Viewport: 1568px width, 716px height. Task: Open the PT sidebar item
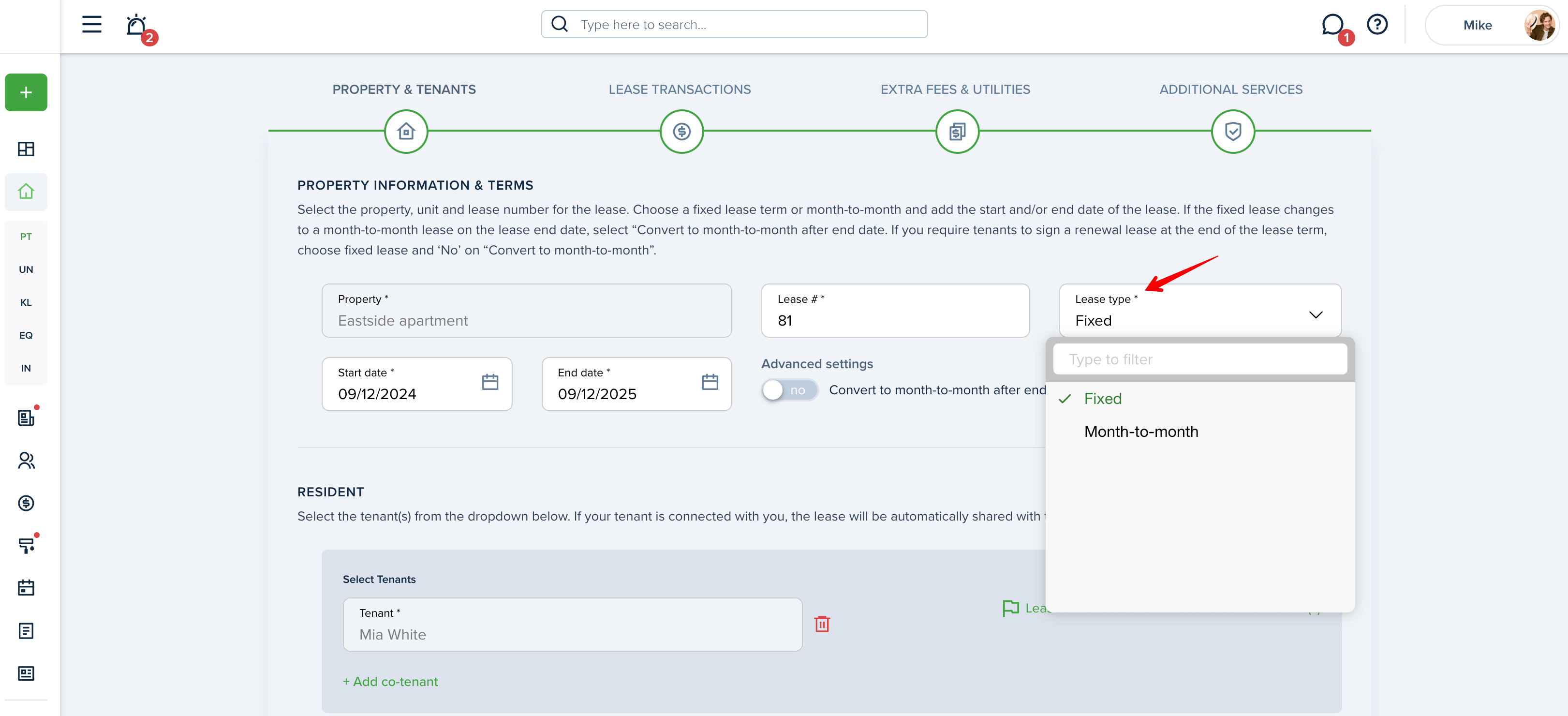[x=26, y=237]
